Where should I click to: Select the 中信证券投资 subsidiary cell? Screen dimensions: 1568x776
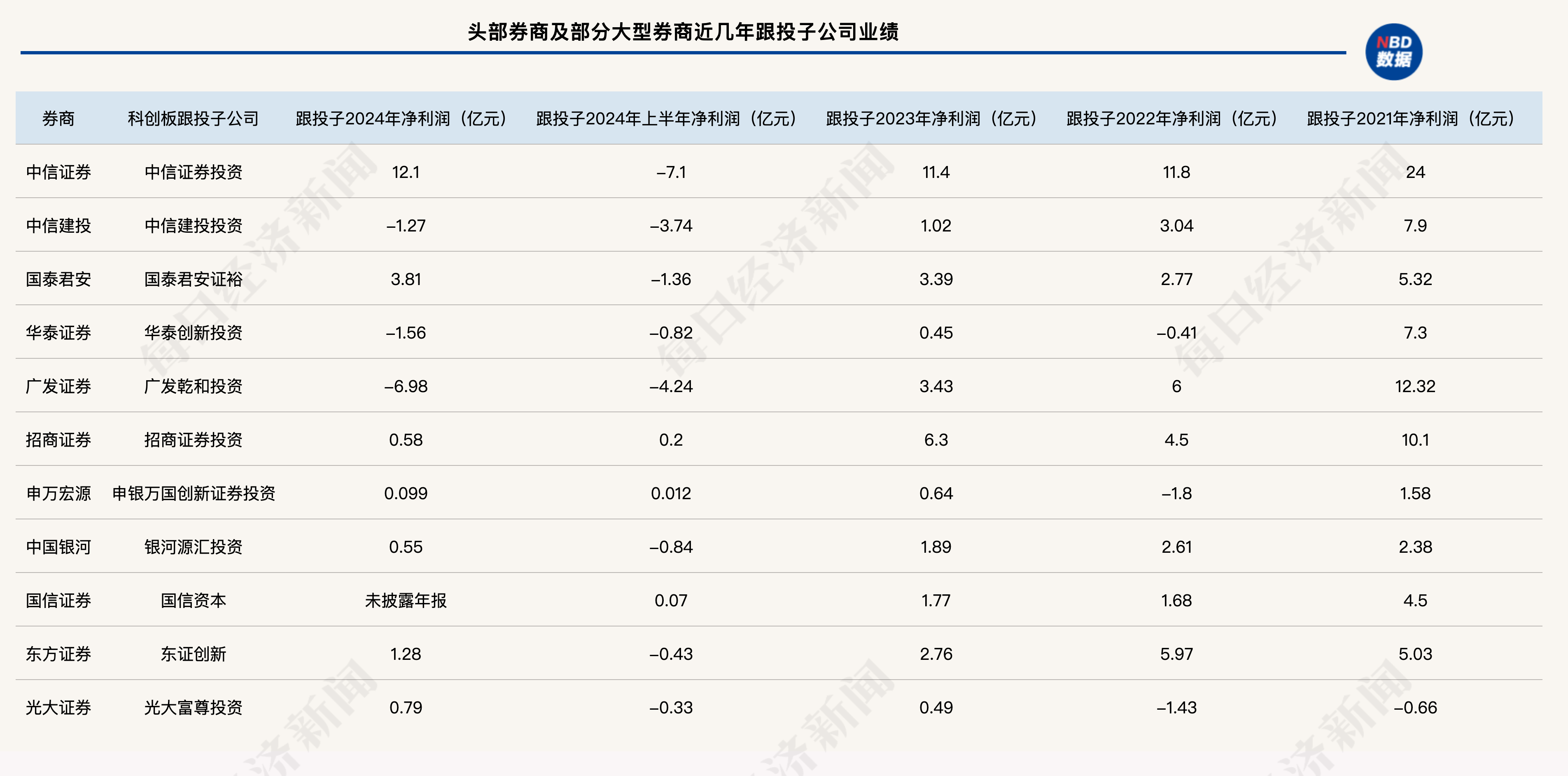point(194,172)
